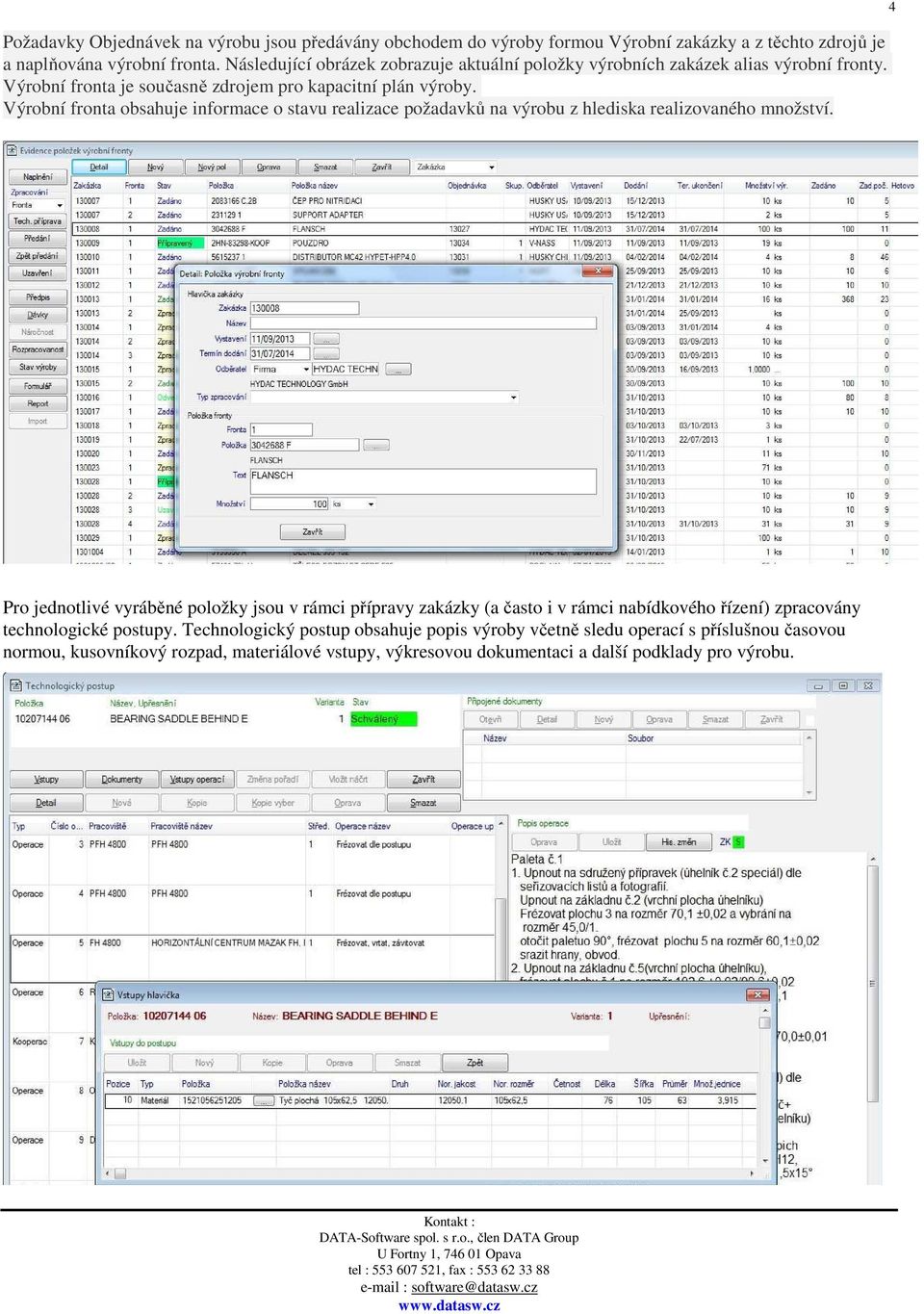Click Nový pol button in top toolbar
Screen dimensions: 924x1314
(x=212, y=167)
